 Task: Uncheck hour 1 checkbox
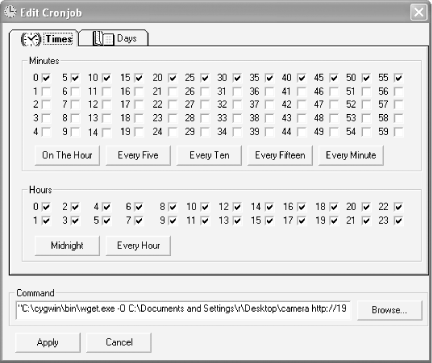[x=46, y=221]
